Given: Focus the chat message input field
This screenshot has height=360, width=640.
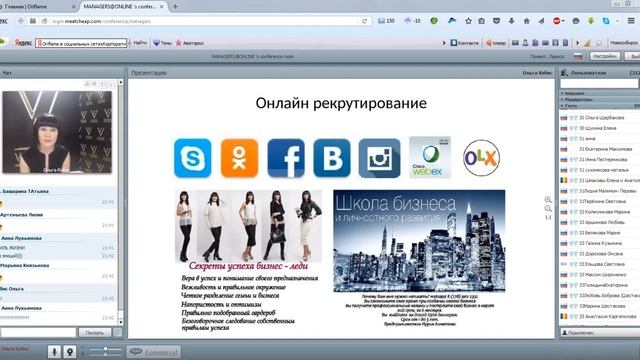Looking at the screenshot, I should click(x=38, y=333).
